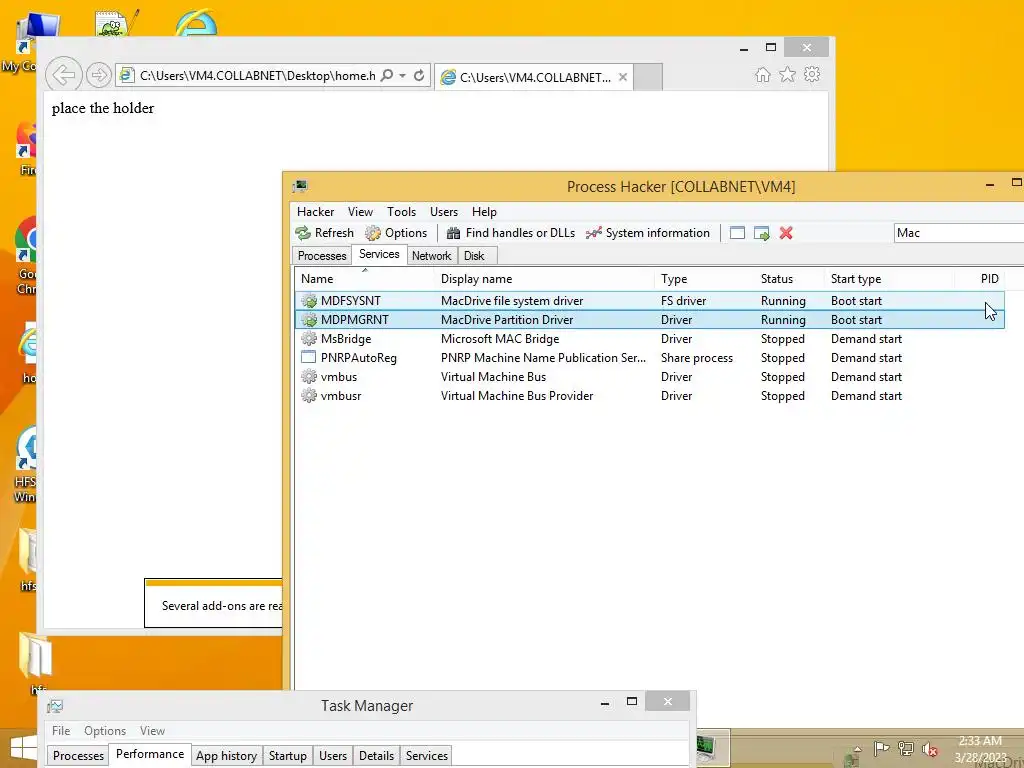Screen dimensions: 1024x768
Task: Switch to App history tab in Task Manager
Action: (x=227, y=756)
